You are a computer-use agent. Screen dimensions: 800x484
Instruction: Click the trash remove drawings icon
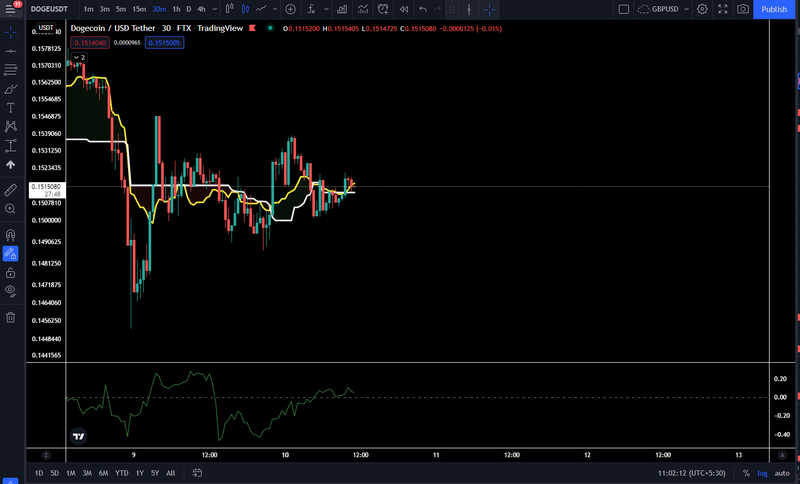10,318
